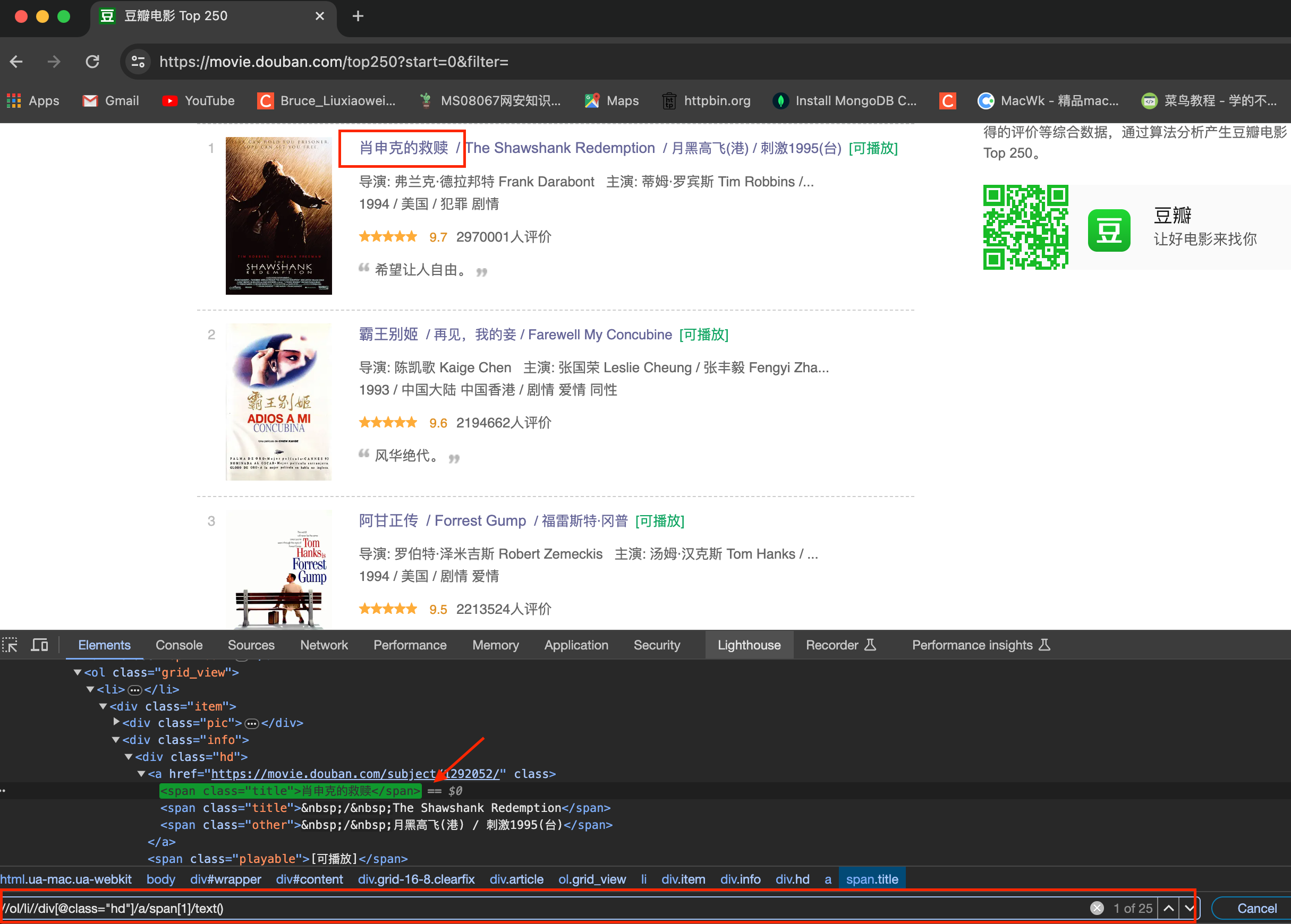Screen dimensions: 1291x924
Task: Click the inspect element picker icon
Action: (10, 645)
